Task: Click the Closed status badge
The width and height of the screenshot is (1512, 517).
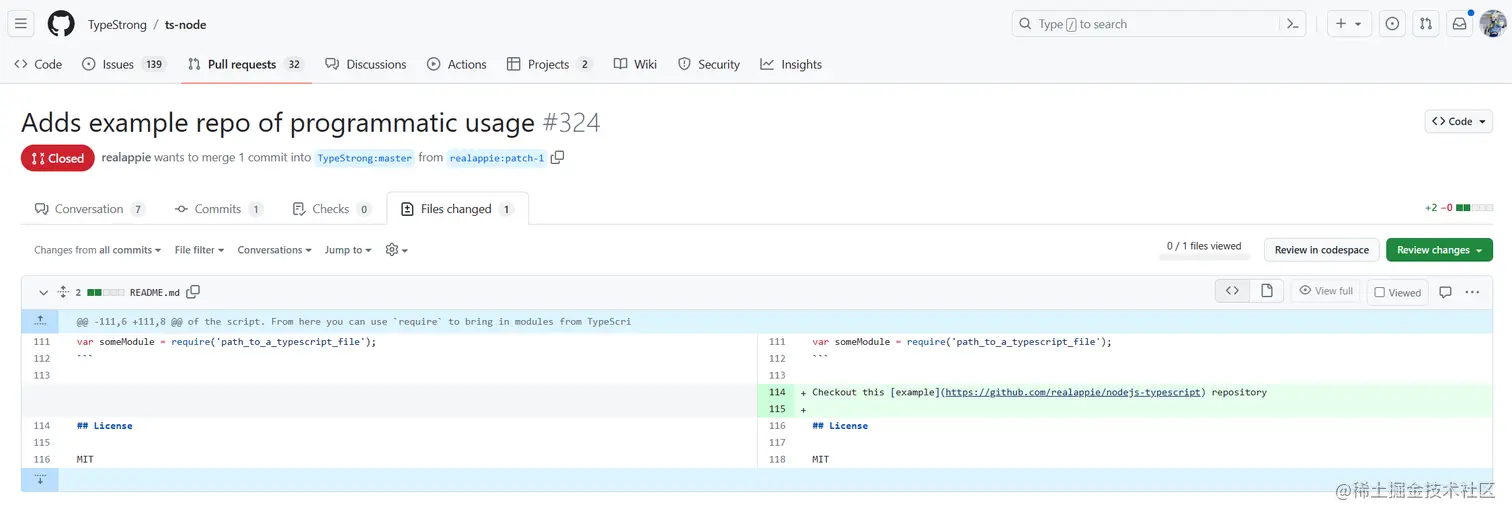Action: click(x=58, y=158)
